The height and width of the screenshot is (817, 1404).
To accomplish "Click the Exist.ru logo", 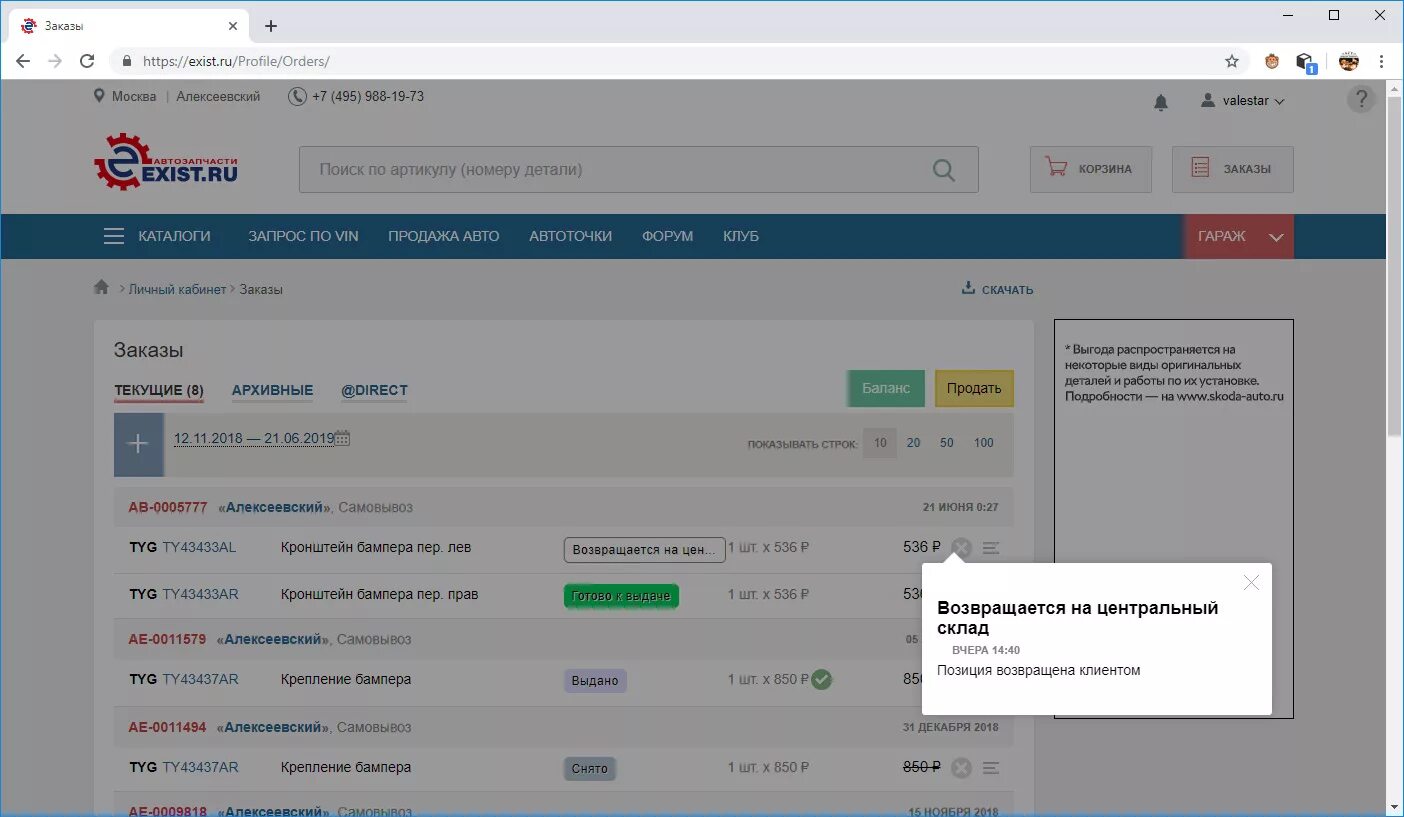I will pyautogui.click(x=166, y=162).
